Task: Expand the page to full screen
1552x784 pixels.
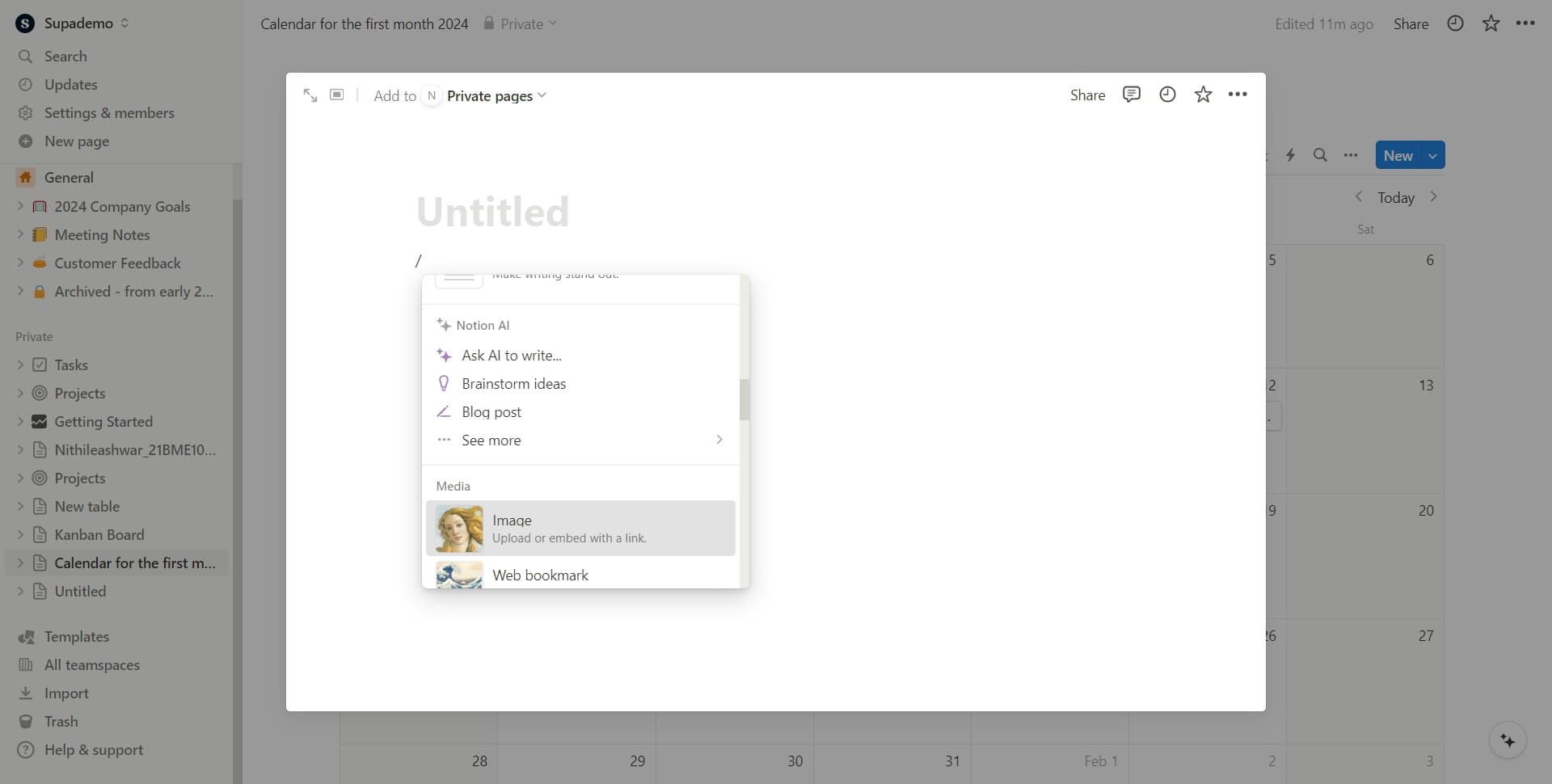Action: point(310,95)
